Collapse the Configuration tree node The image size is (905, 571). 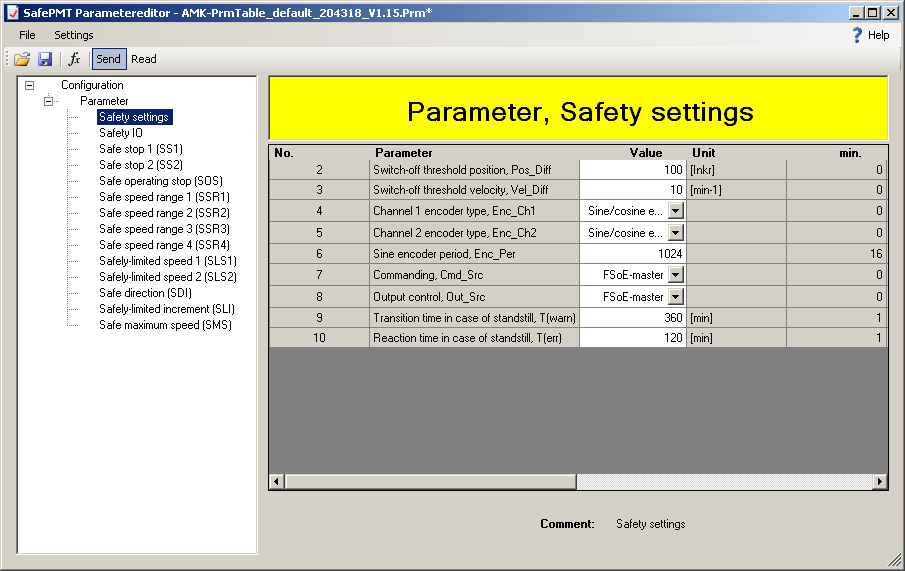tap(29, 85)
